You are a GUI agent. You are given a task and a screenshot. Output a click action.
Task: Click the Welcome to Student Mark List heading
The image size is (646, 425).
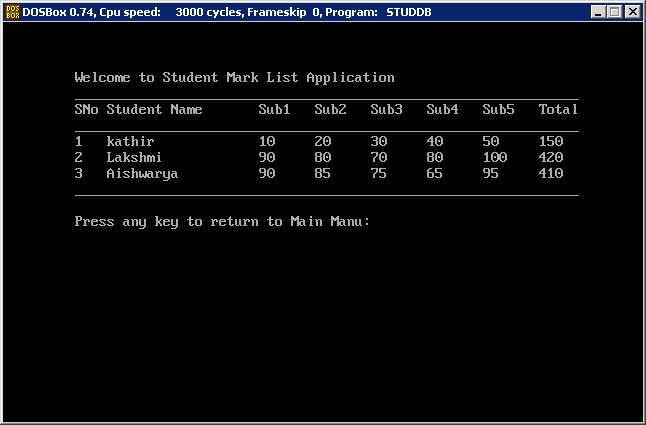(234, 78)
